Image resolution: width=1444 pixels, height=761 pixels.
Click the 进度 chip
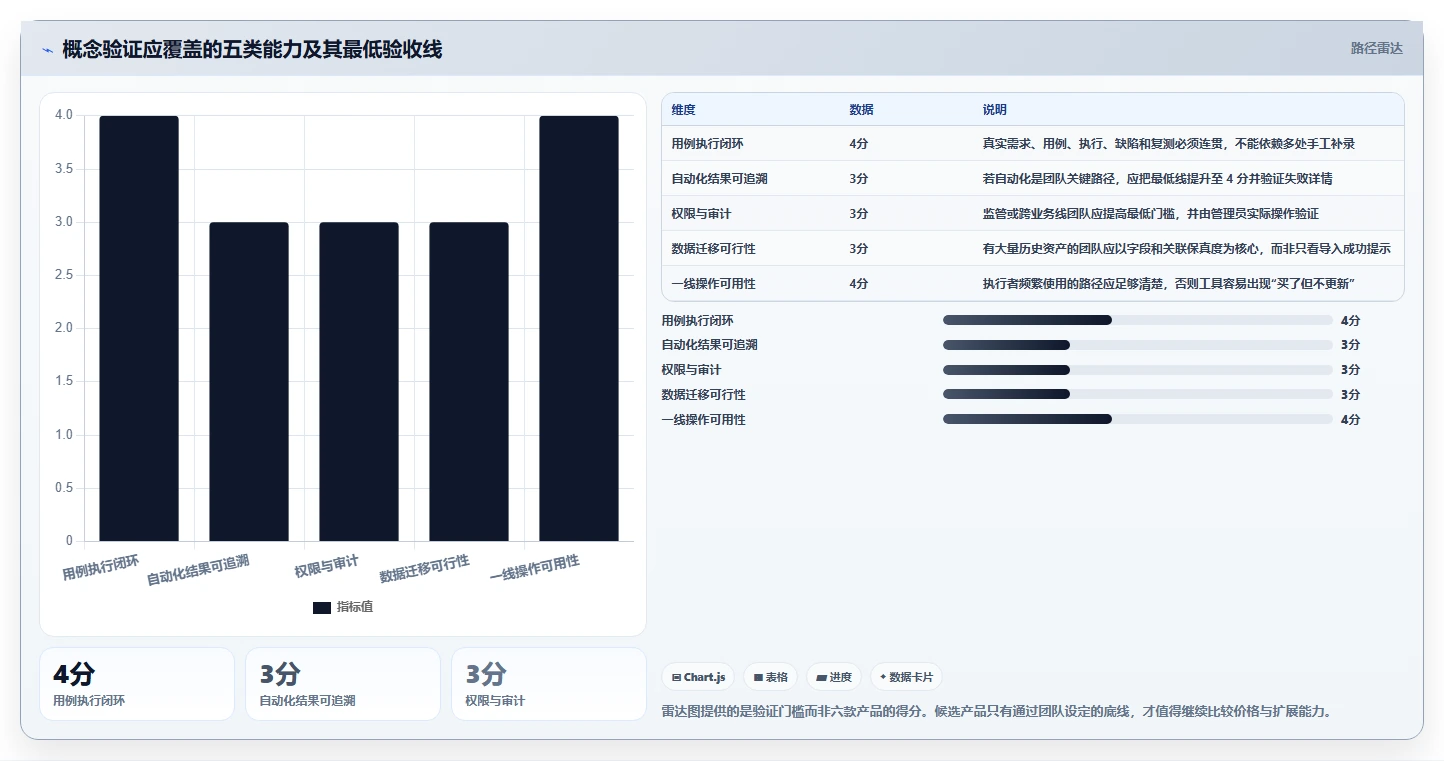(x=834, y=677)
